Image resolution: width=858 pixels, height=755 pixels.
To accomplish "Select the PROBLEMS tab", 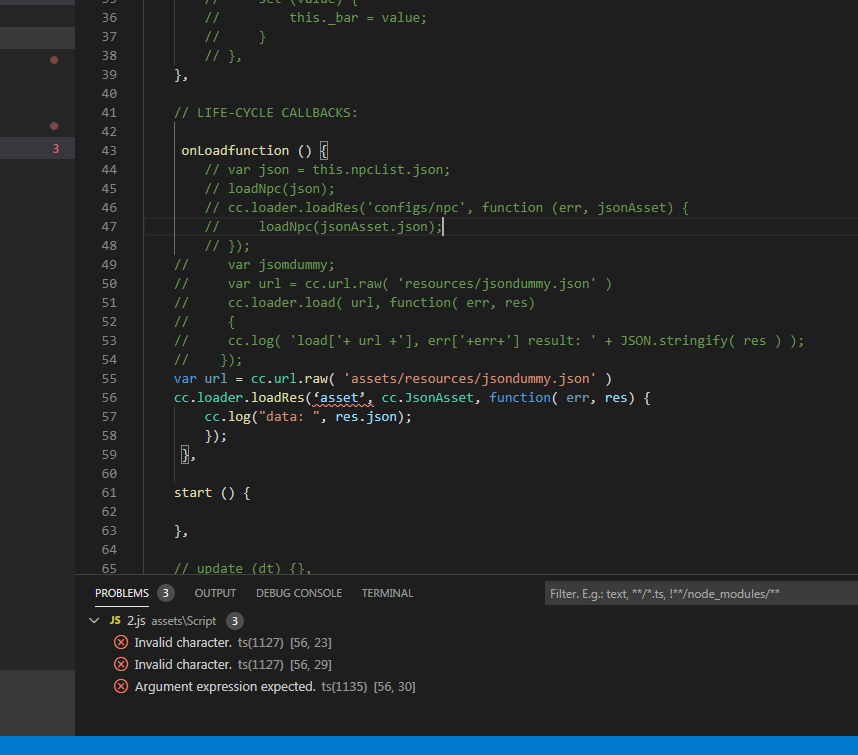I will (x=121, y=593).
